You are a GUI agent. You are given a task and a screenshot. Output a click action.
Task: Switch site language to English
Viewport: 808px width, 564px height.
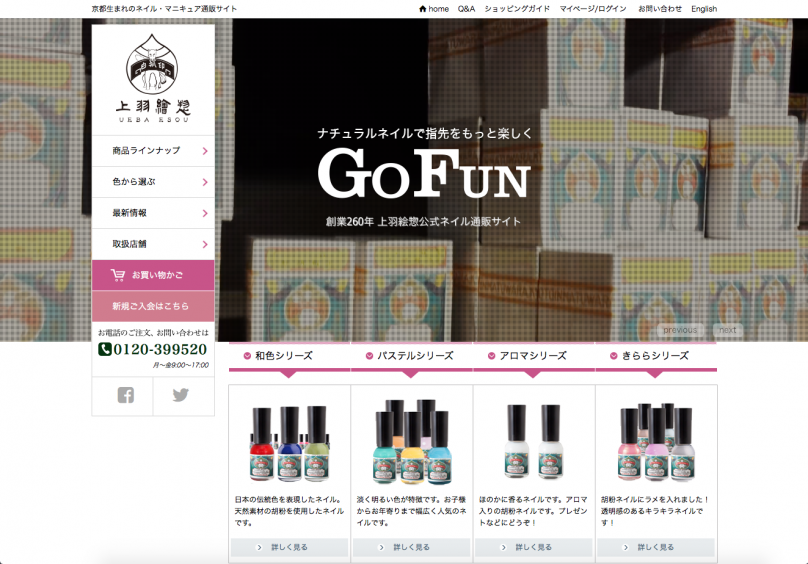704,9
